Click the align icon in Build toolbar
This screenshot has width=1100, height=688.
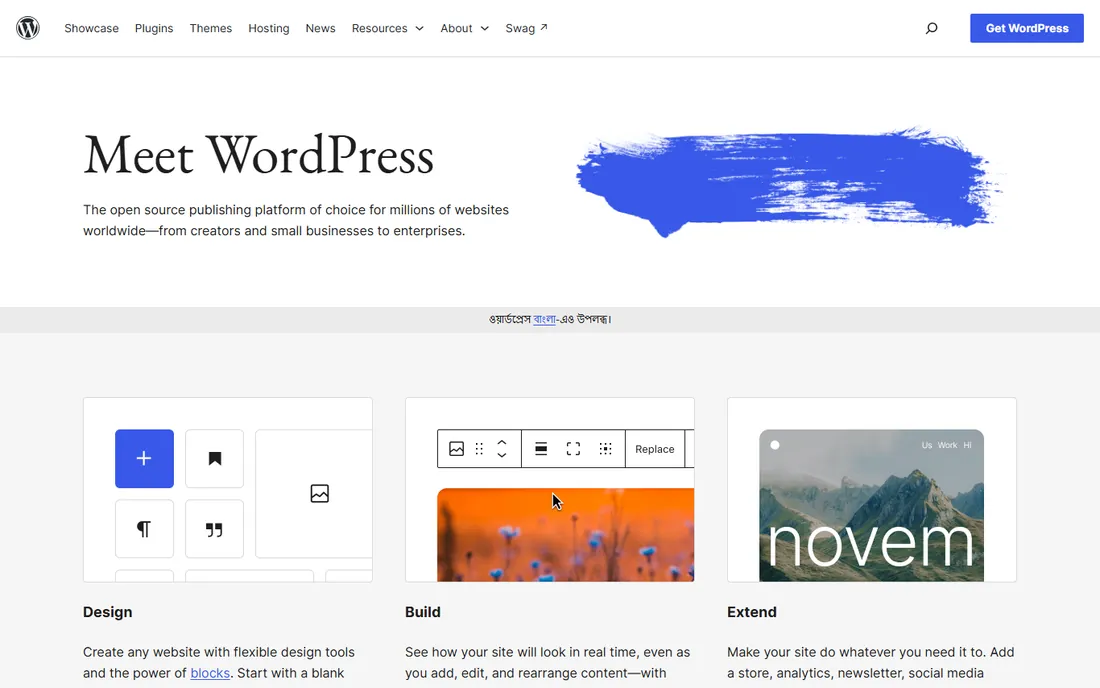(541, 449)
